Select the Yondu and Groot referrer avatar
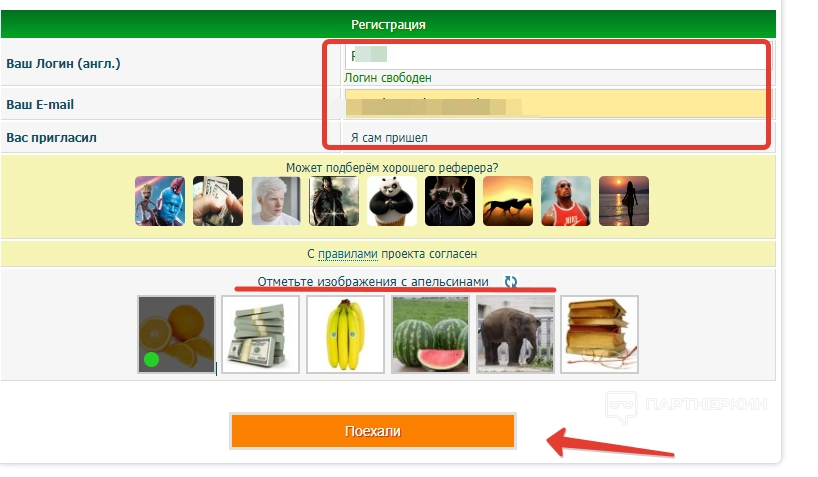Image resolution: width=818 pixels, height=477 pixels. click(160, 201)
